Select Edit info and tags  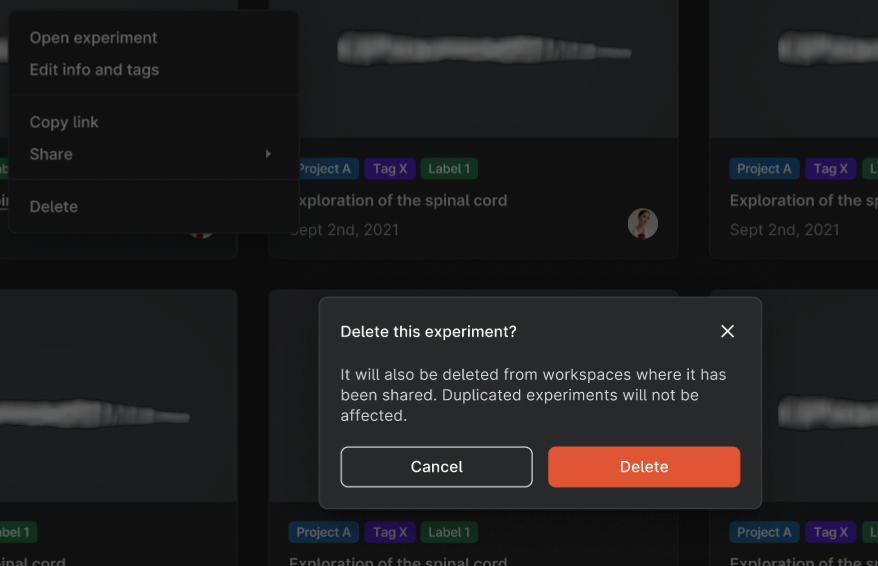[x=94, y=70]
